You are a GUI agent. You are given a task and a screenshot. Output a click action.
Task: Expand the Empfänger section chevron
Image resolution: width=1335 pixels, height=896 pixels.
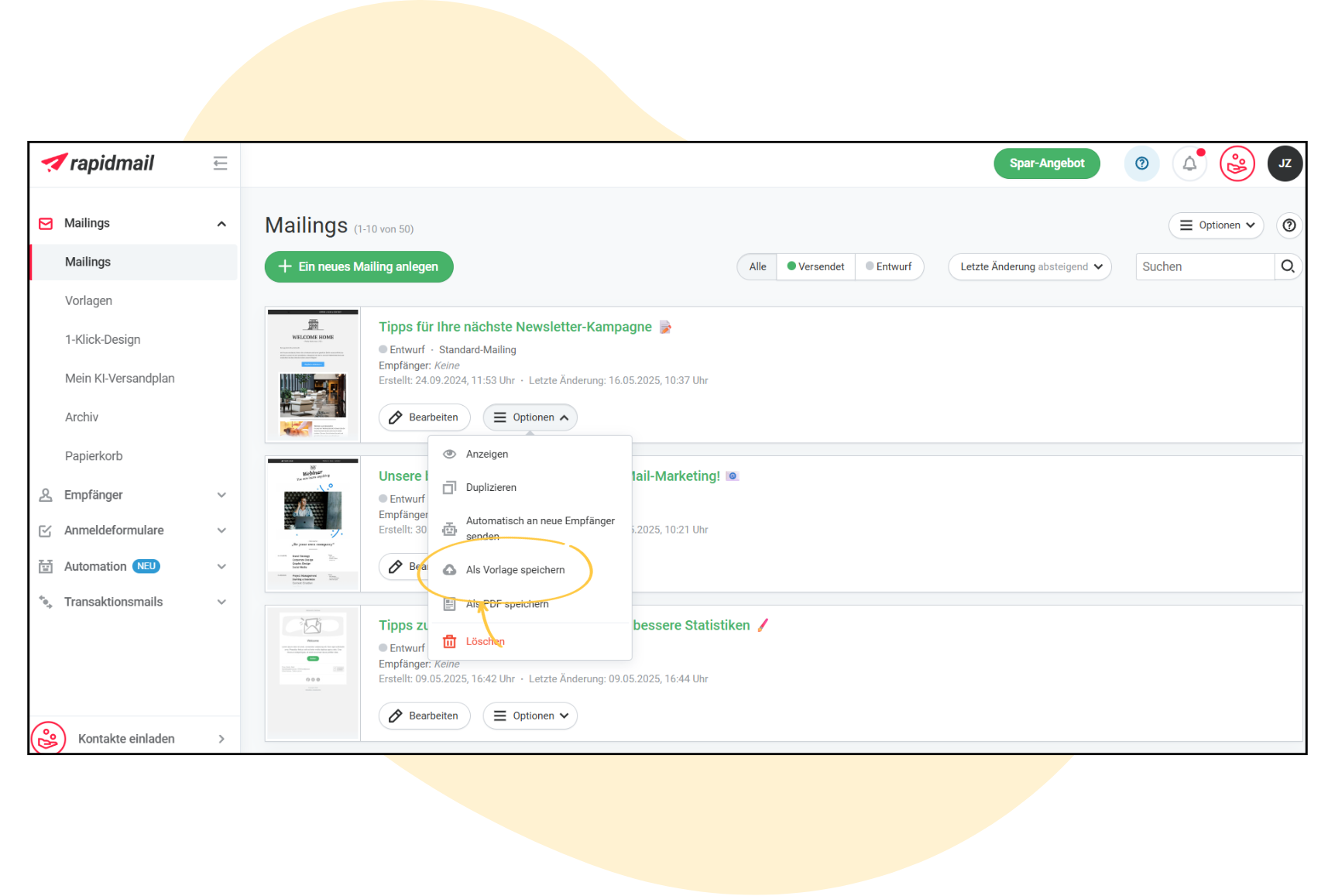click(221, 495)
